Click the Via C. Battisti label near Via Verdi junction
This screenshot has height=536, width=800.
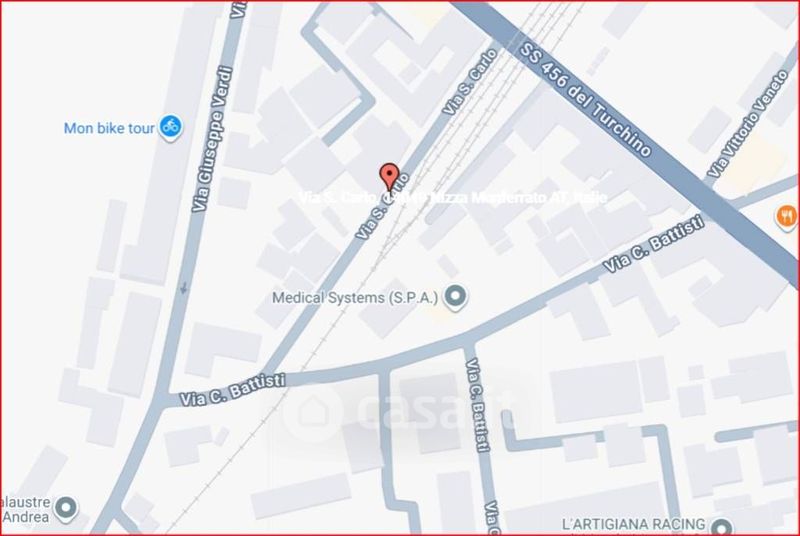tap(232, 390)
